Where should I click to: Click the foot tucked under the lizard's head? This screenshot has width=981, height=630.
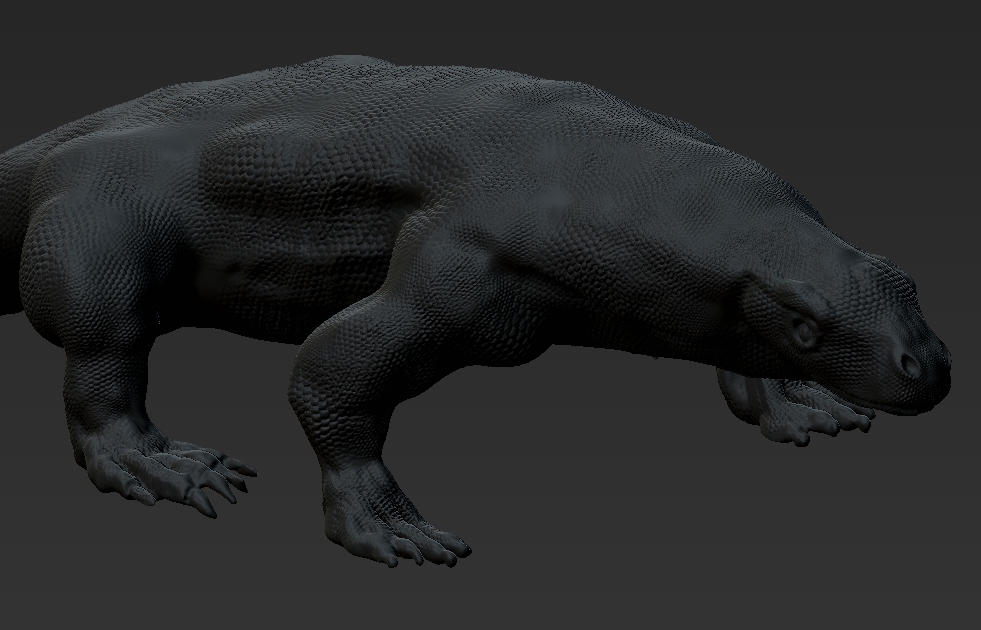pos(795,407)
